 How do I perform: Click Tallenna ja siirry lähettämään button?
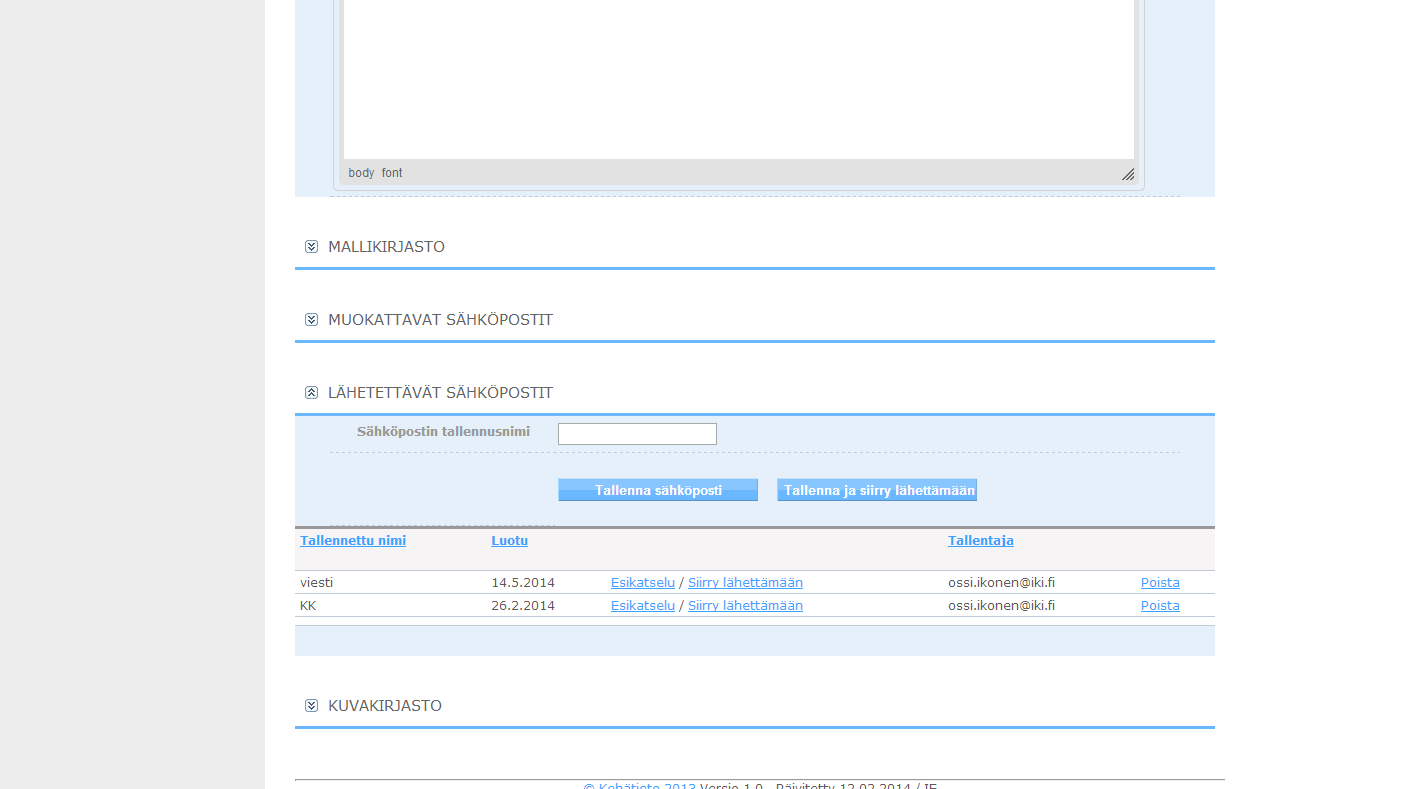point(877,490)
